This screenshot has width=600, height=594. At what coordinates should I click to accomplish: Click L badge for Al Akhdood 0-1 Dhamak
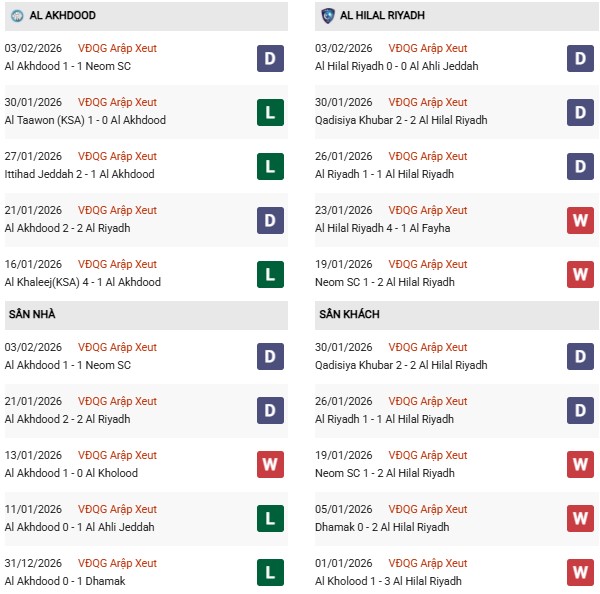click(270, 573)
